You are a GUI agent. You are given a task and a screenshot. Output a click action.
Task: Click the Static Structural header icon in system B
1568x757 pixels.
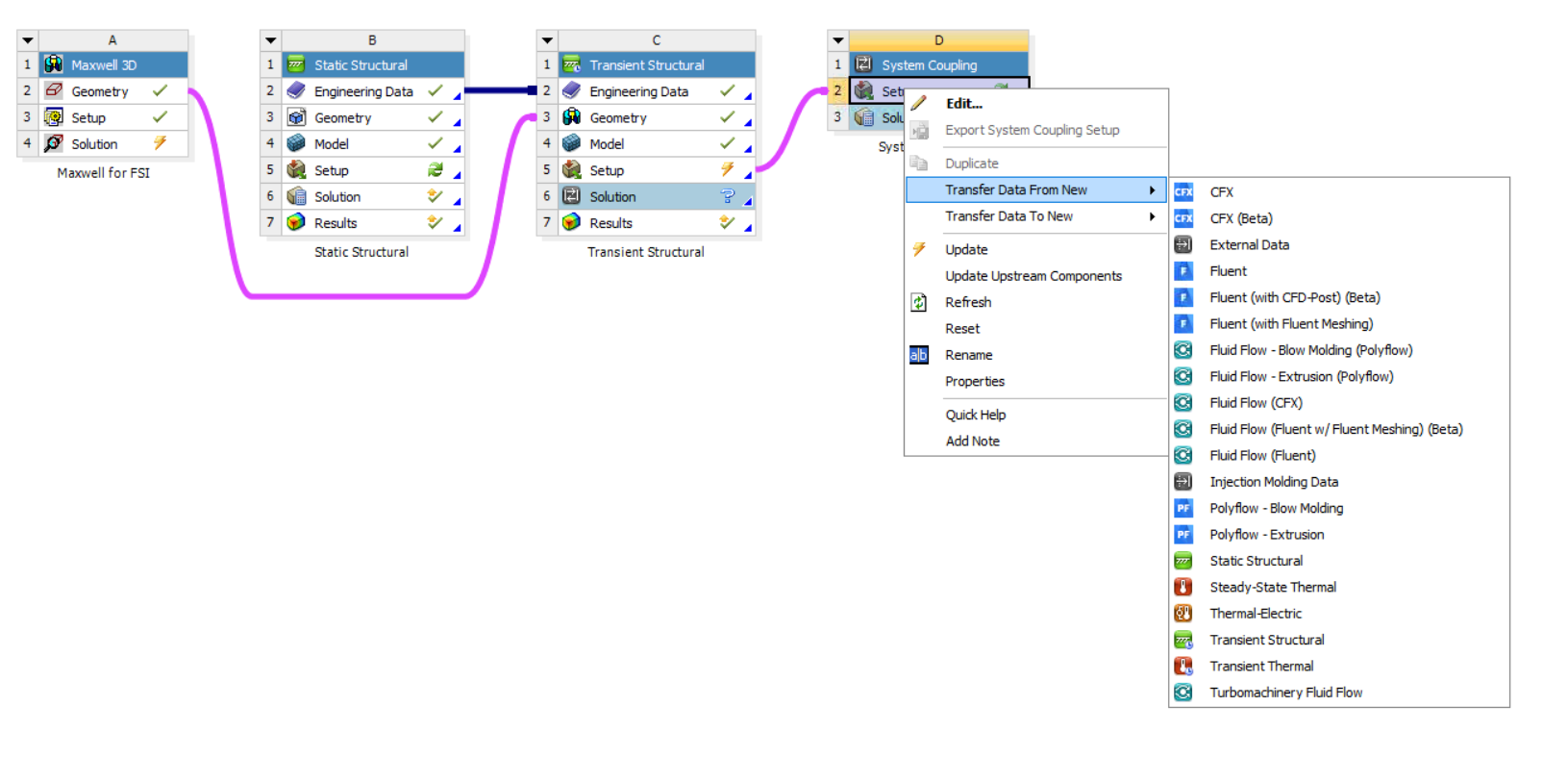pyautogui.click(x=296, y=64)
